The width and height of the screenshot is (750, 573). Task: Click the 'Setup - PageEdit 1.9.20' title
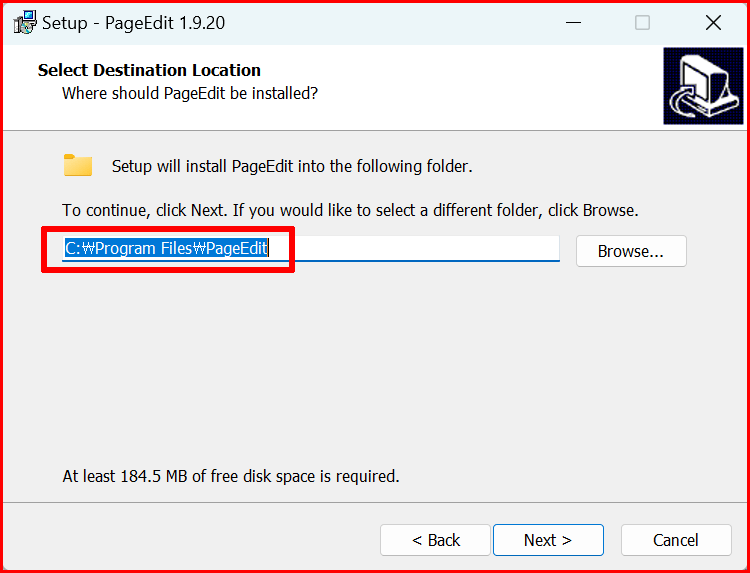point(133,23)
